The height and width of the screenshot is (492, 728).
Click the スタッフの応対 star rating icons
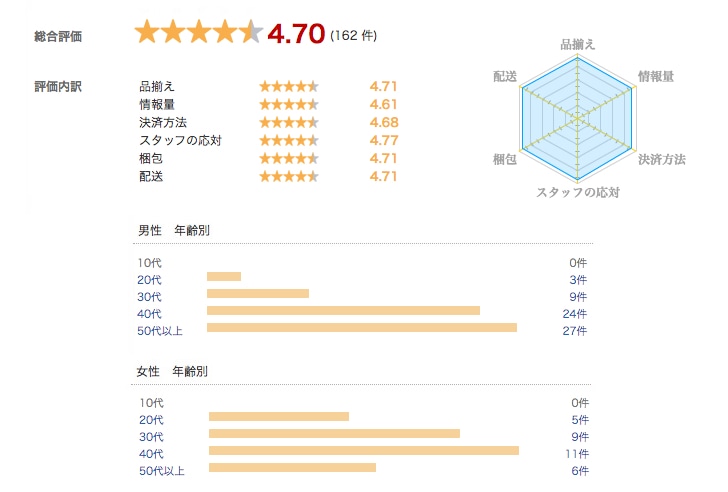[x=288, y=140]
